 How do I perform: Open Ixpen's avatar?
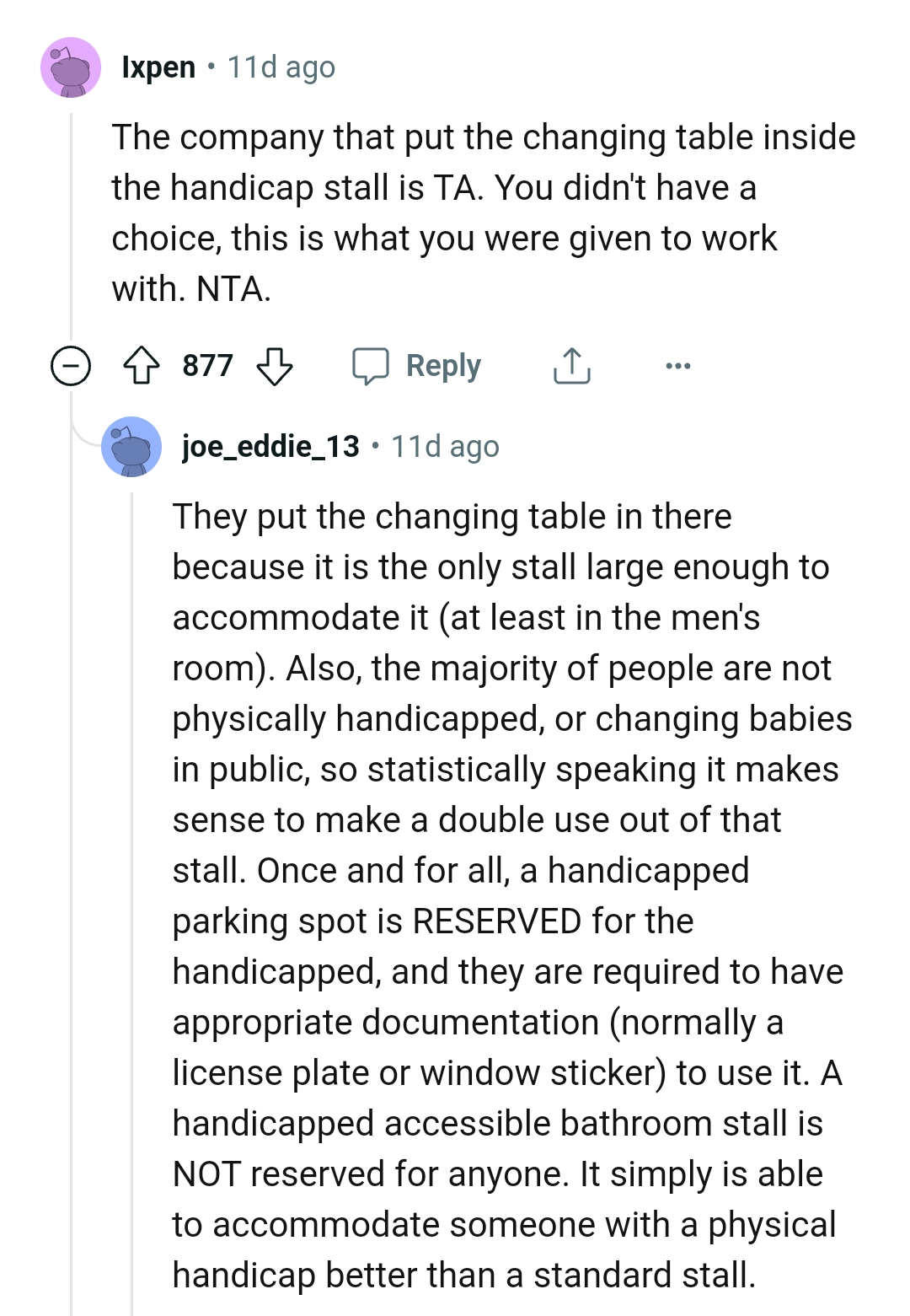(x=71, y=67)
